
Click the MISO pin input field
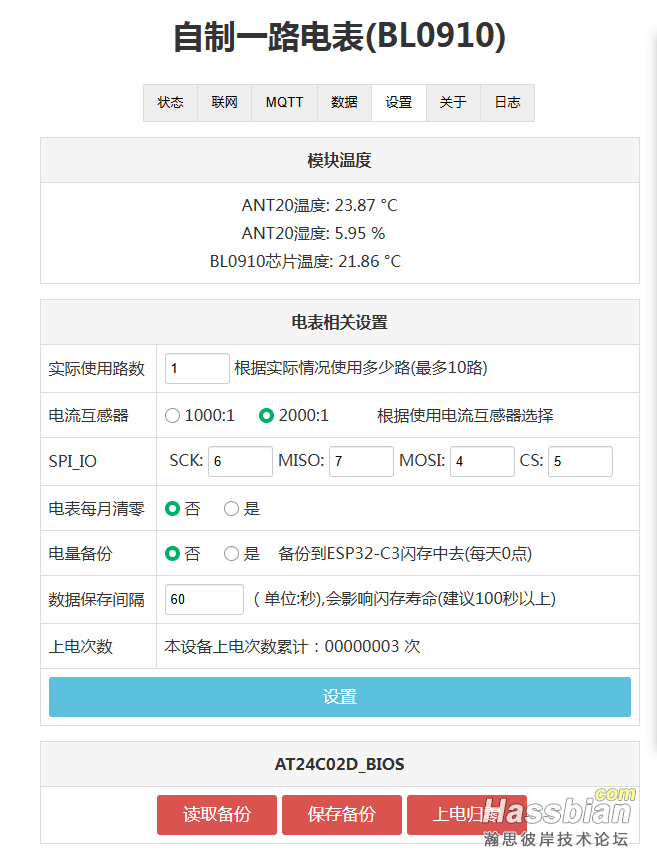pos(361,461)
